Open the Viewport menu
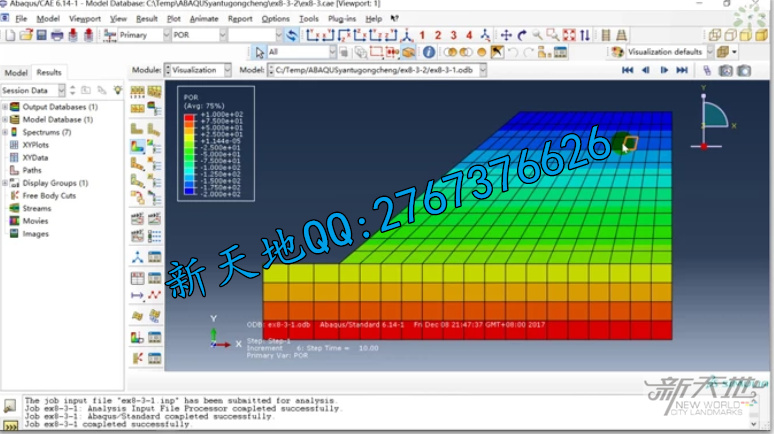 84,19
